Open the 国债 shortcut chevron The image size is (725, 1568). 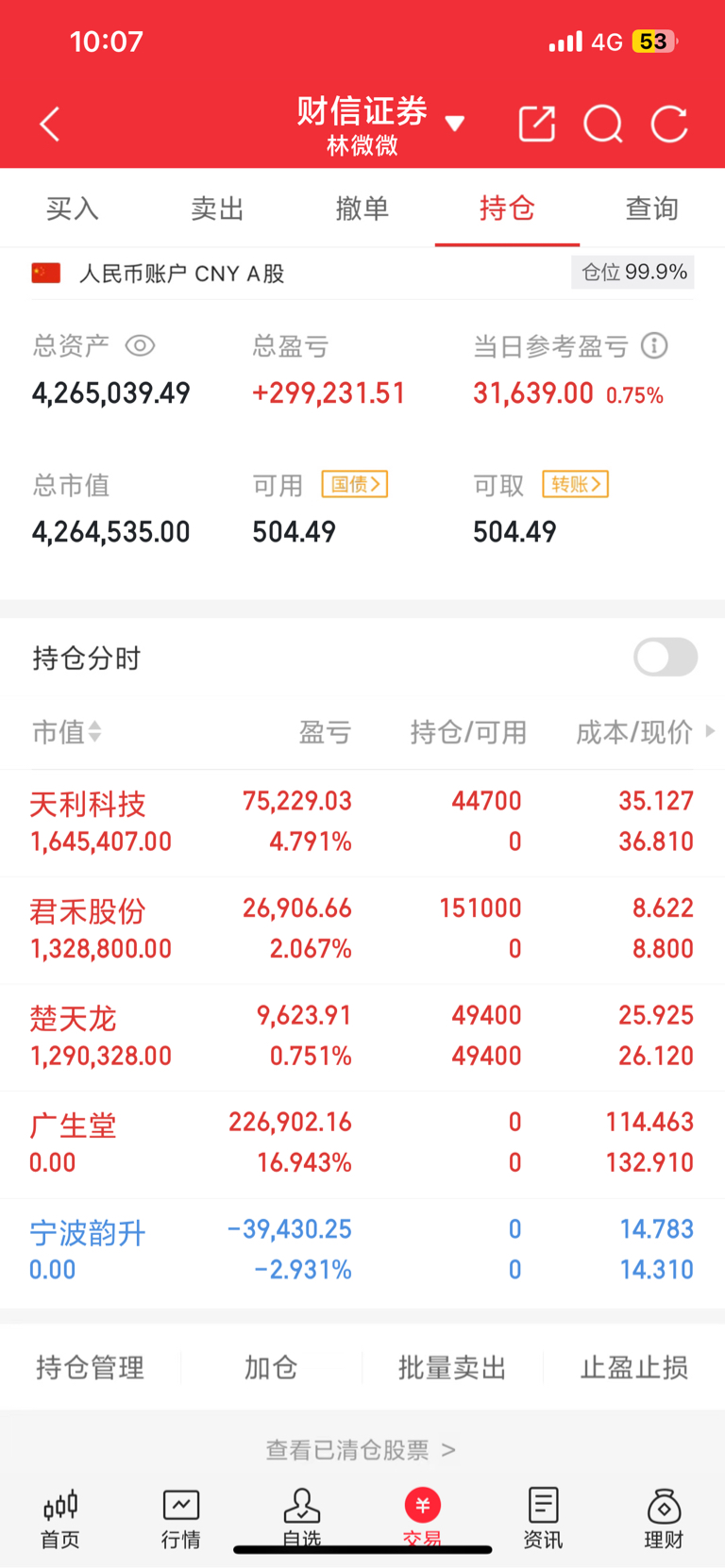355,484
